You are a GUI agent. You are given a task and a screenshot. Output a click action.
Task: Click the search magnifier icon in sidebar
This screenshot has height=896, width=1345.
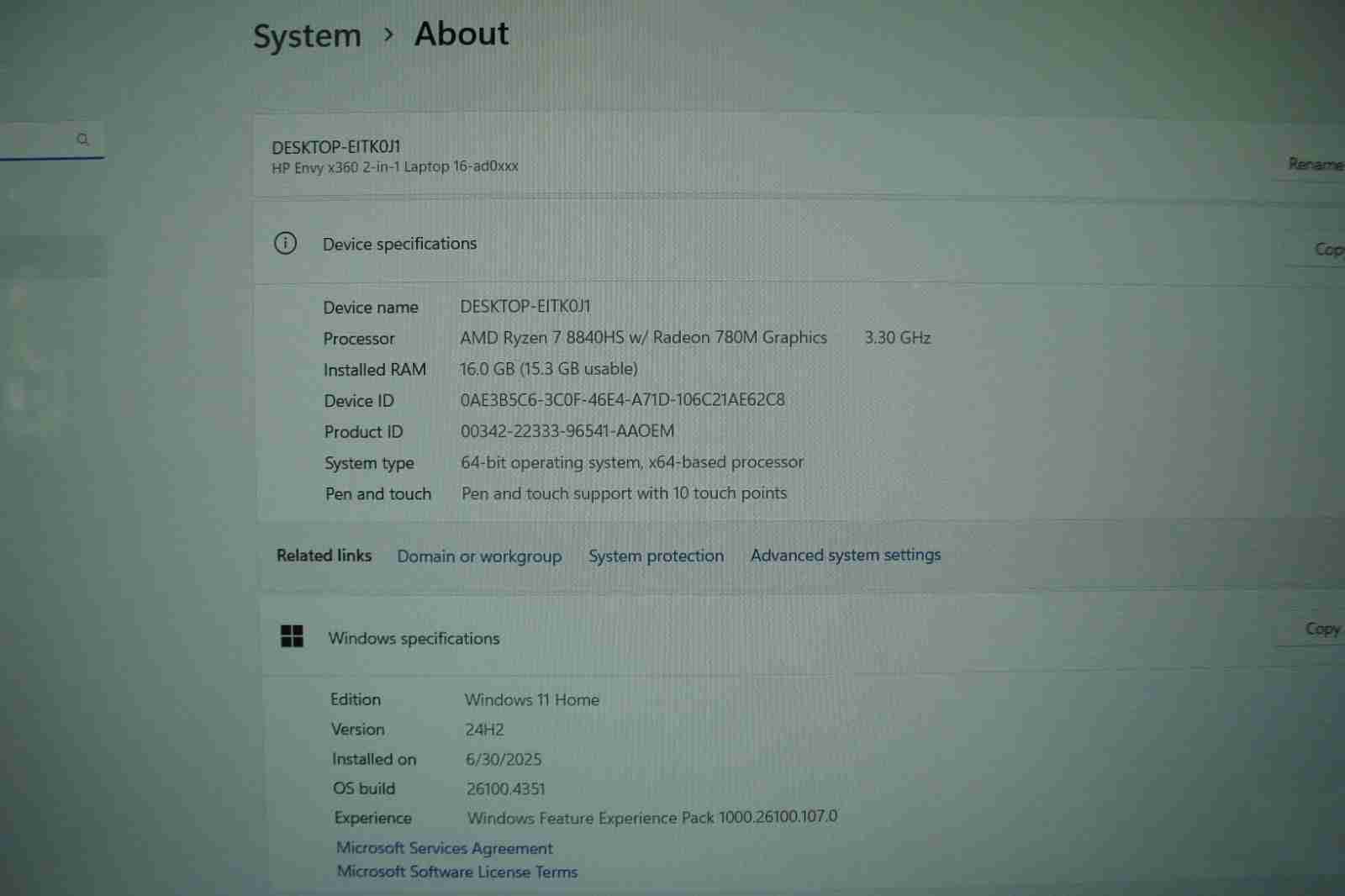coord(82,140)
